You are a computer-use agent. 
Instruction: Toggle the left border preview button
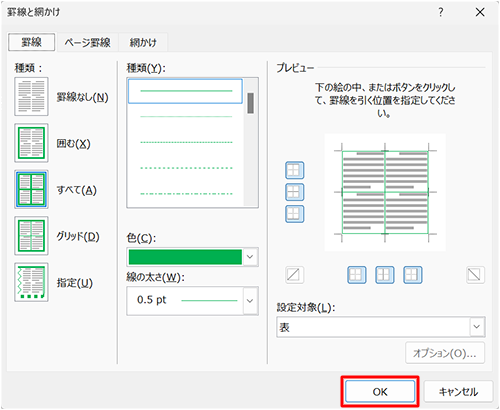pos(357,275)
